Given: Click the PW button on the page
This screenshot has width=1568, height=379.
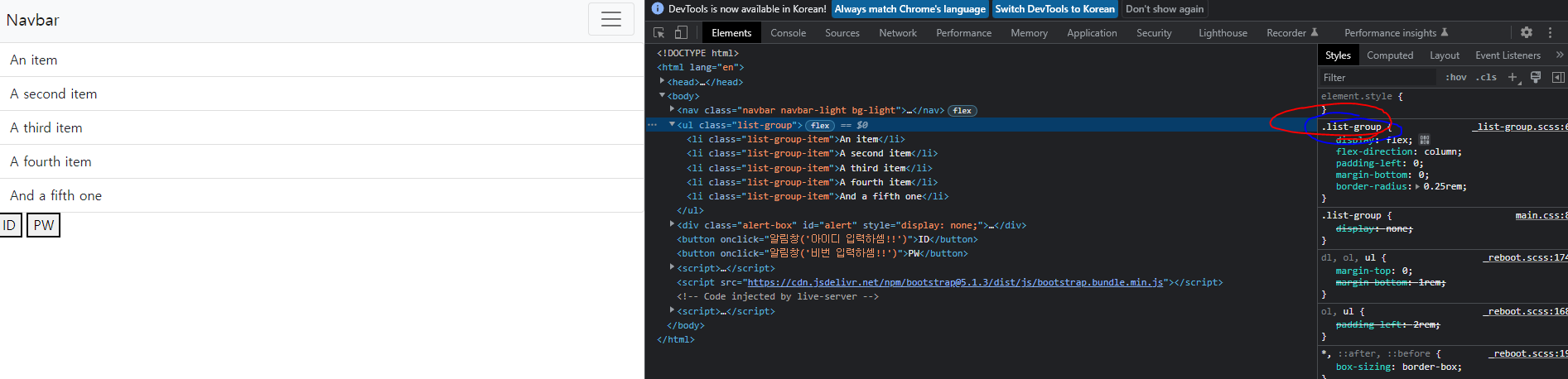Looking at the screenshot, I should pos(44,225).
